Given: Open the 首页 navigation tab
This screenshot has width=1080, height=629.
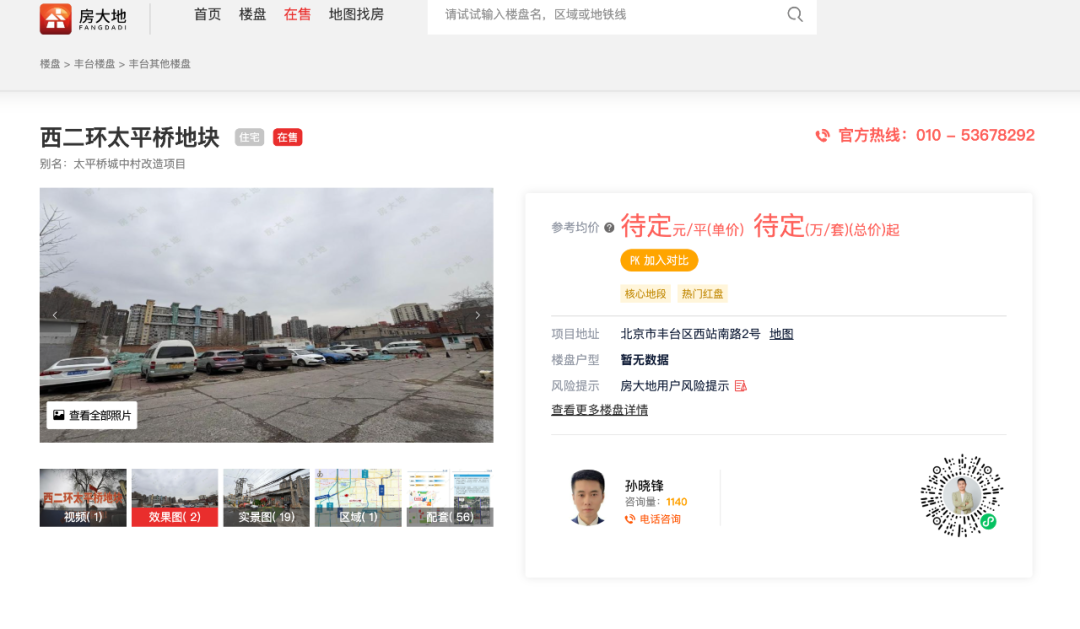Looking at the screenshot, I should (x=207, y=15).
